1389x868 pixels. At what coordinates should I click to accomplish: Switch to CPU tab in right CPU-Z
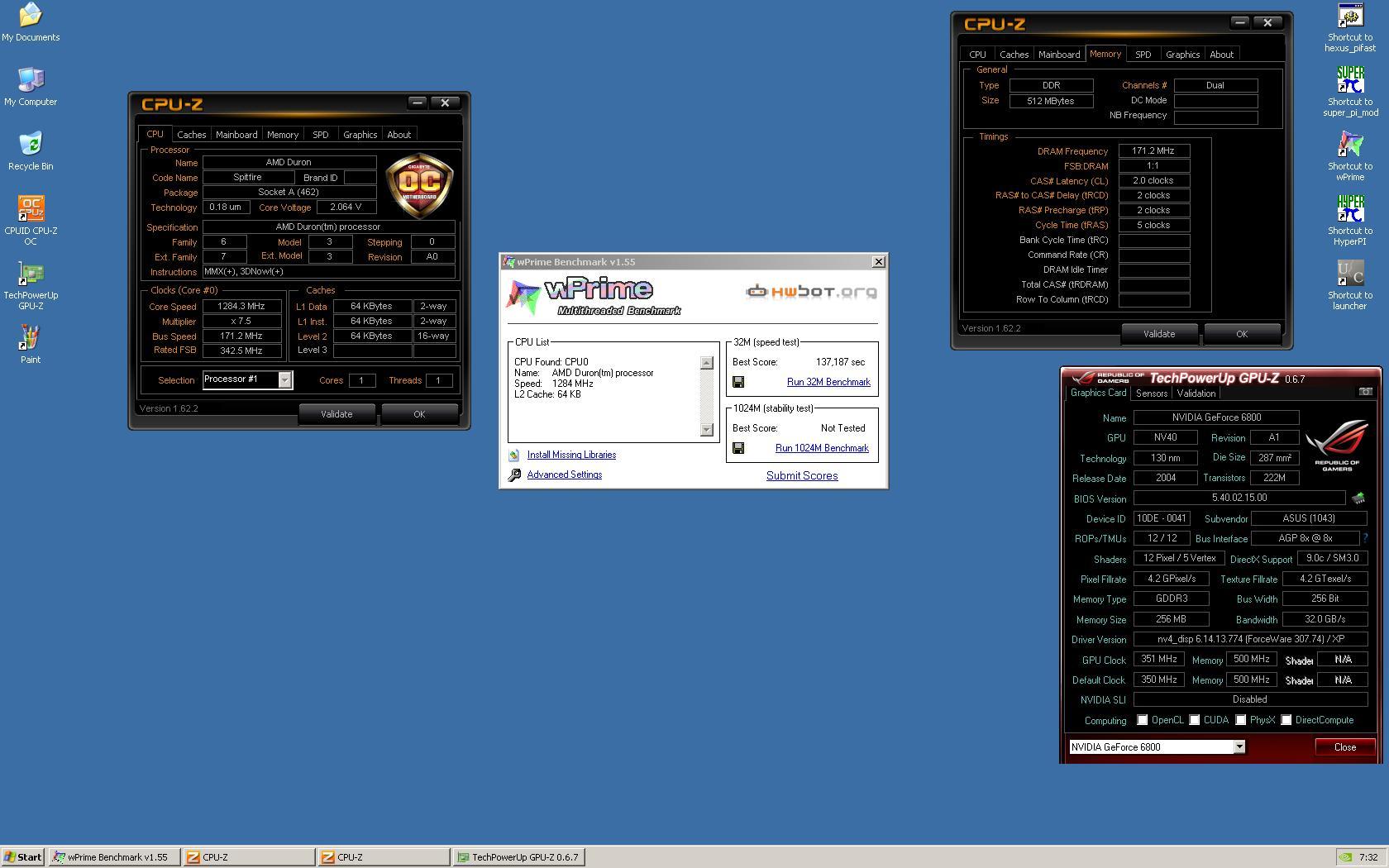tap(977, 55)
